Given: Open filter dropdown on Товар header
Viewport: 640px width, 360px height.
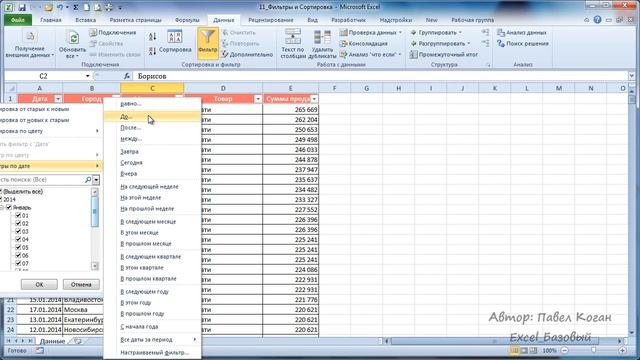Looking at the screenshot, I should click(258, 99).
